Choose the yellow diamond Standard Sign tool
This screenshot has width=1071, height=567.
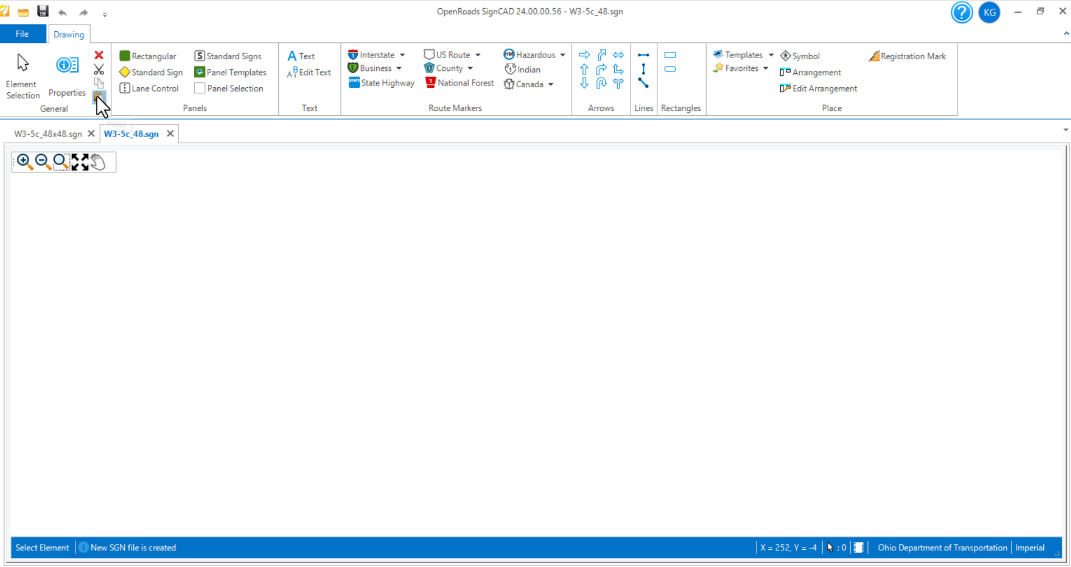point(151,72)
